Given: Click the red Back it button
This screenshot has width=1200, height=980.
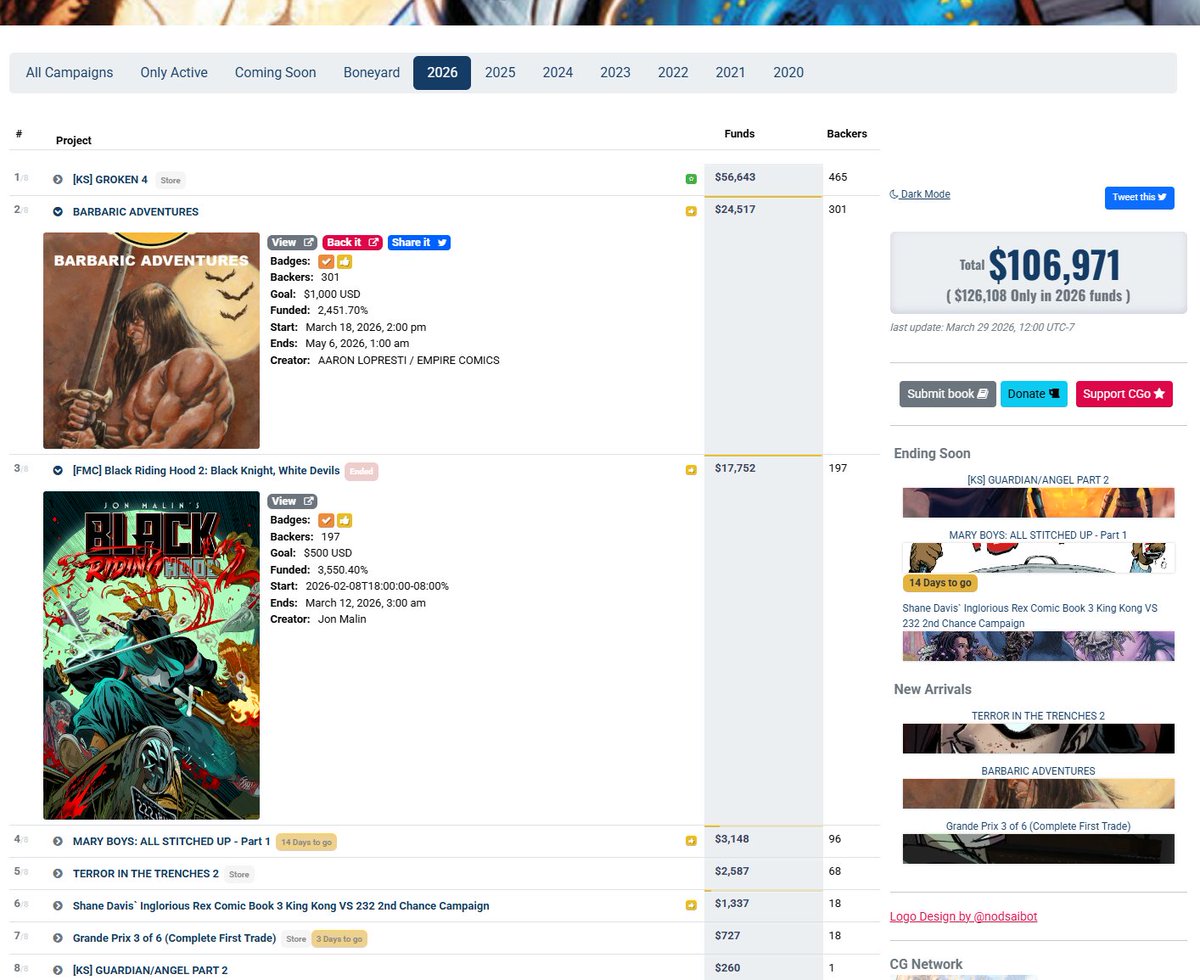Looking at the screenshot, I should (353, 242).
